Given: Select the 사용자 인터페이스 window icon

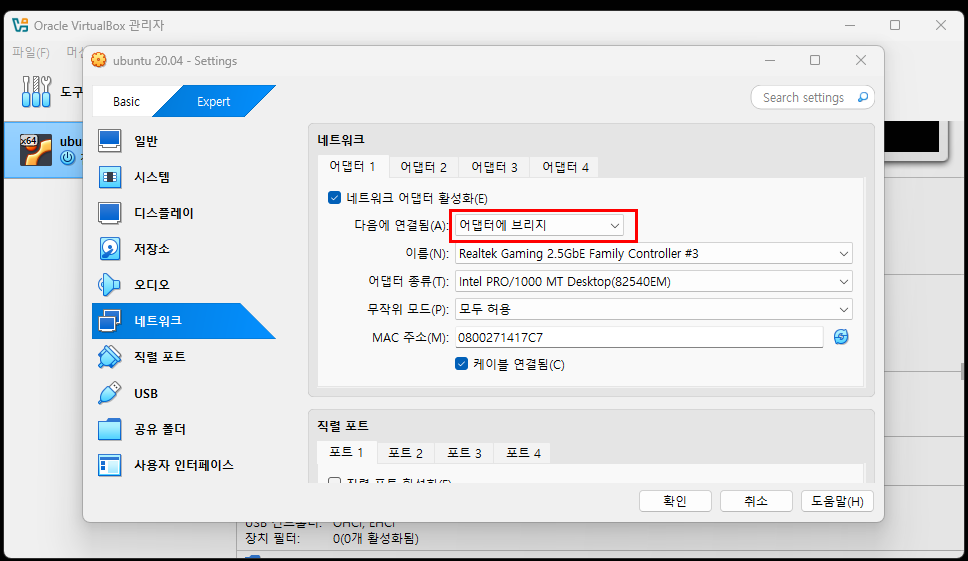Looking at the screenshot, I should pyautogui.click(x=109, y=465).
